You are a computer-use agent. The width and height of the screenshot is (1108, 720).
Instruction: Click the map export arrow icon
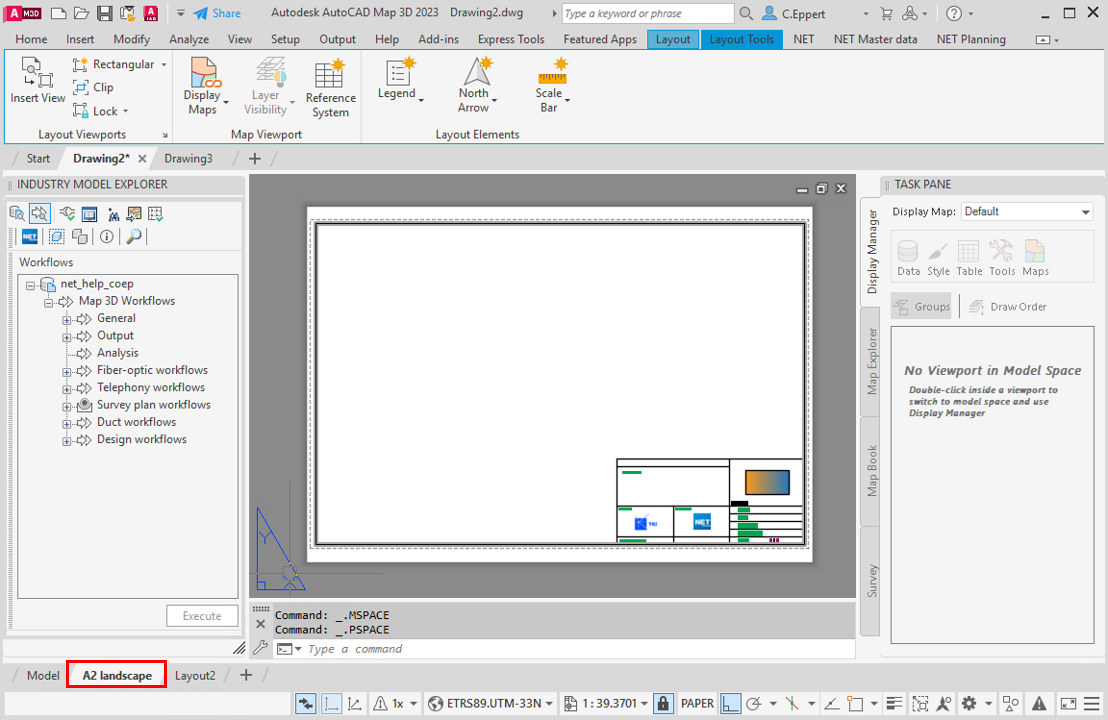134,213
